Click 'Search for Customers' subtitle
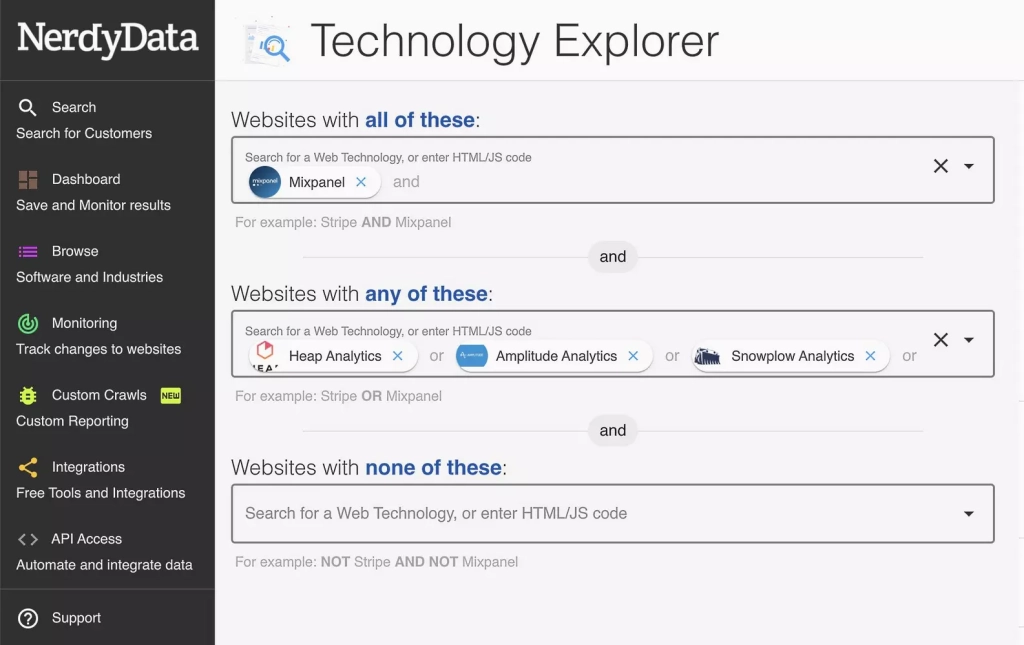1024x645 pixels. pos(84,133)
